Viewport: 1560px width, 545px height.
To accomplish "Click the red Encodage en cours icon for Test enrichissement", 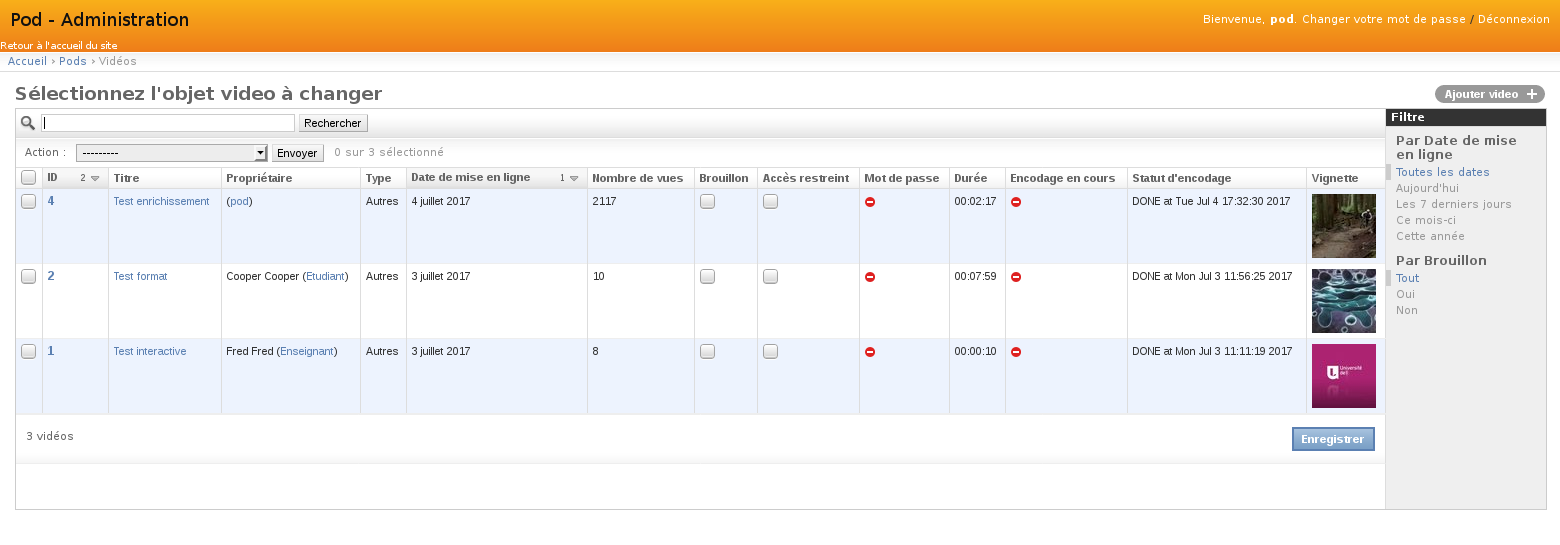I will [1016, 202].
